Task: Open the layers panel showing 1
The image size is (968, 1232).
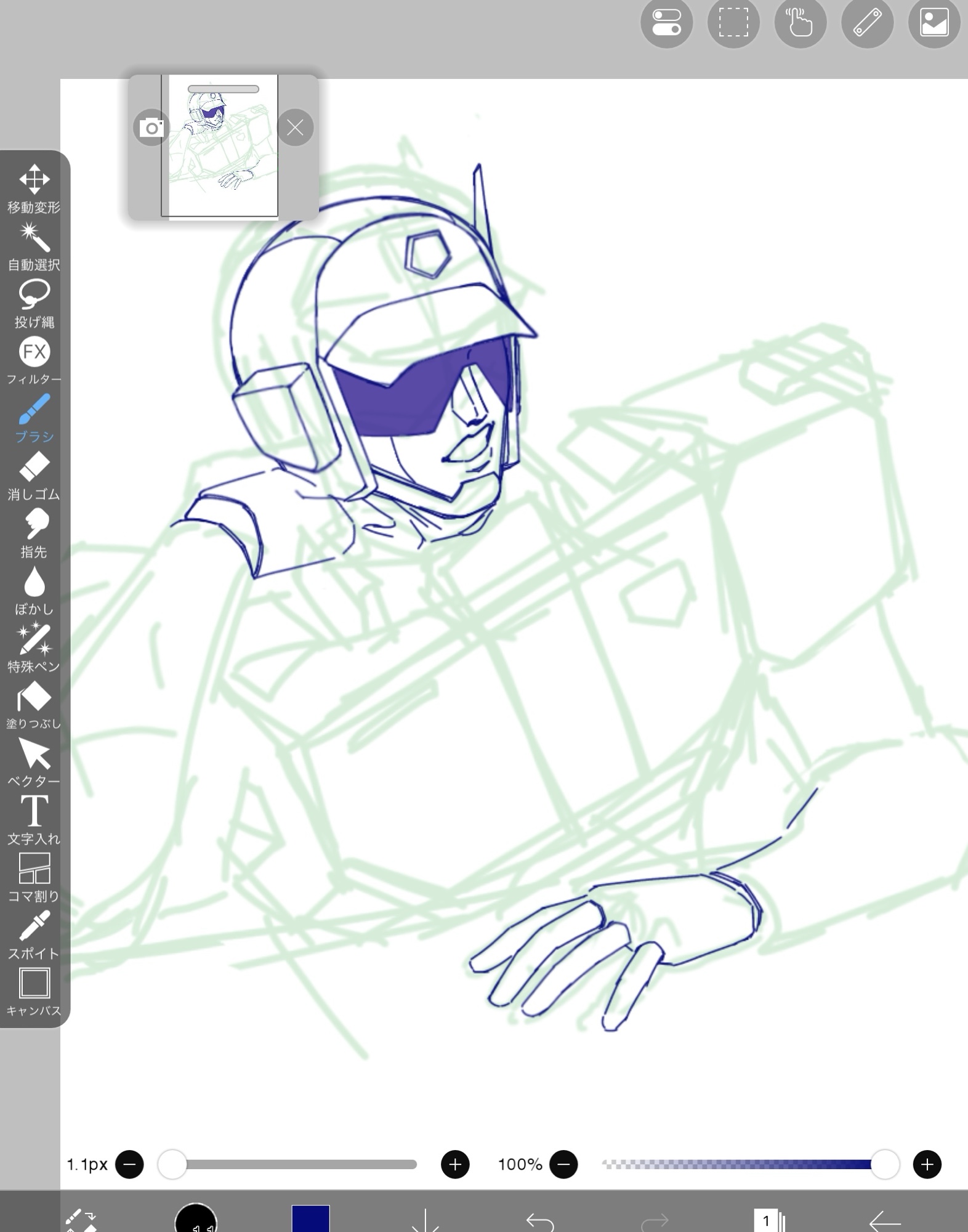Action: coord(769,1220)
